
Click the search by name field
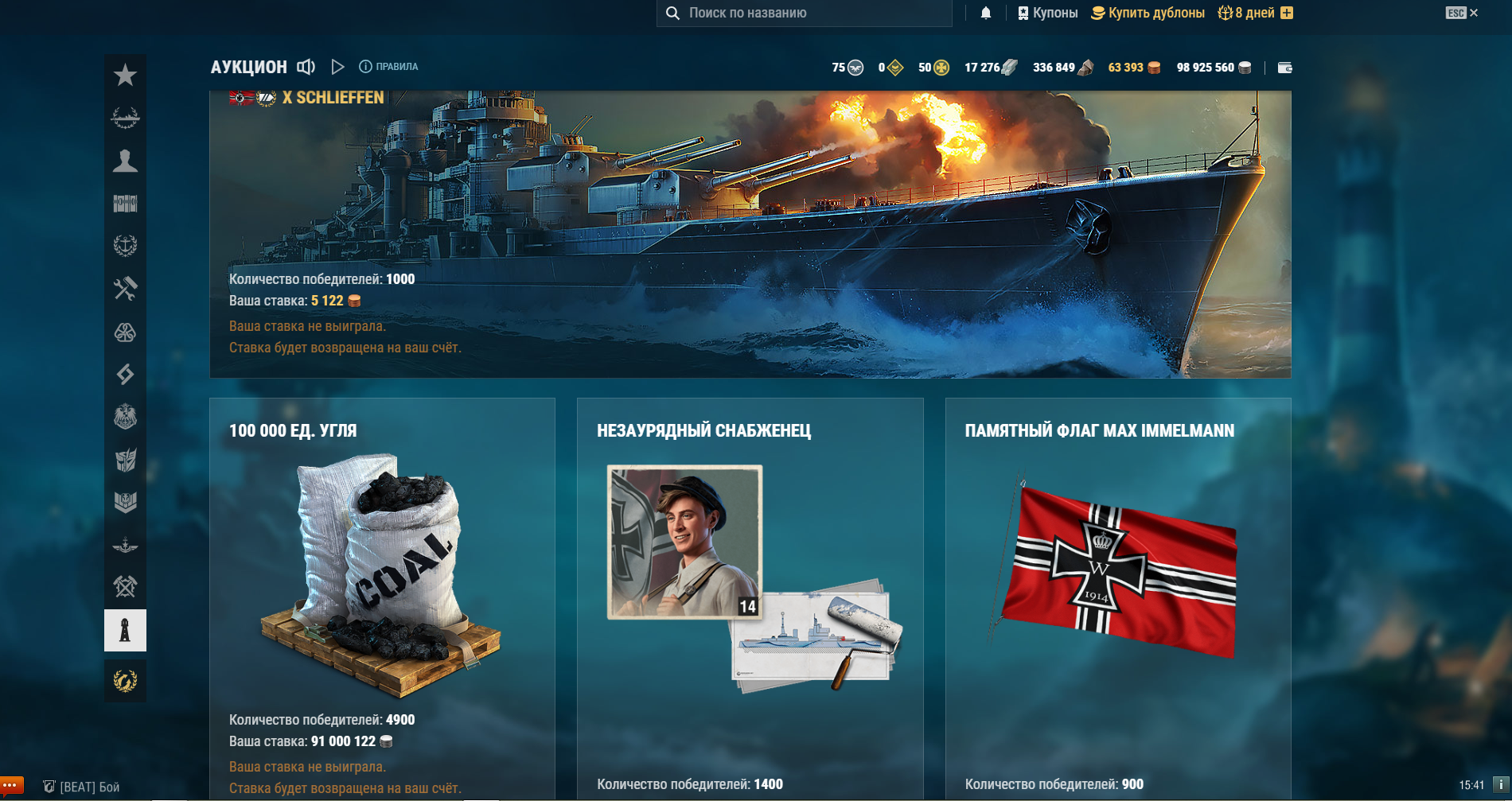point(804,14)
